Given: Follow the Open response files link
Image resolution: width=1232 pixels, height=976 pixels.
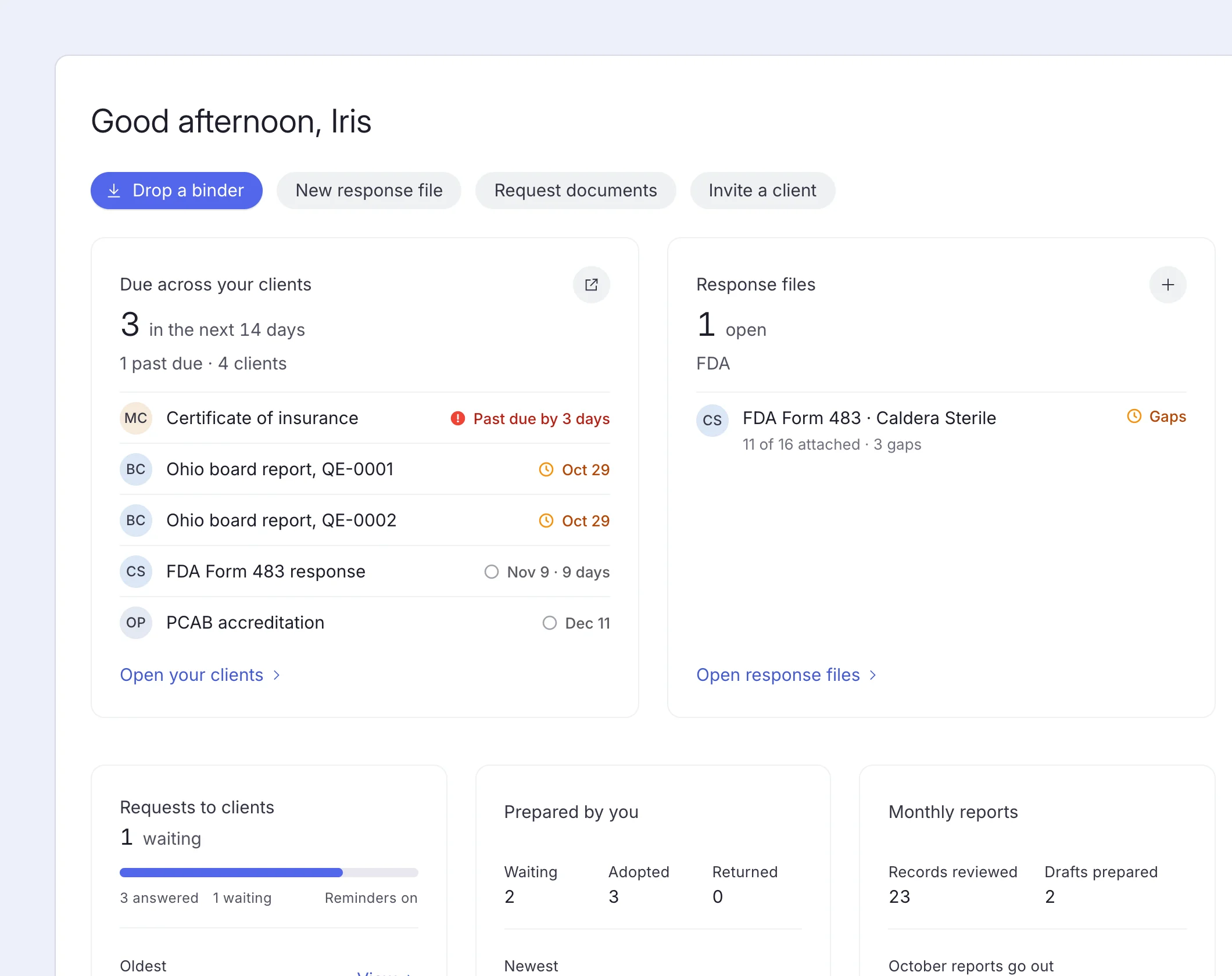Looking at the screenshot, I should pyautogui.click(x=786, y=675).
